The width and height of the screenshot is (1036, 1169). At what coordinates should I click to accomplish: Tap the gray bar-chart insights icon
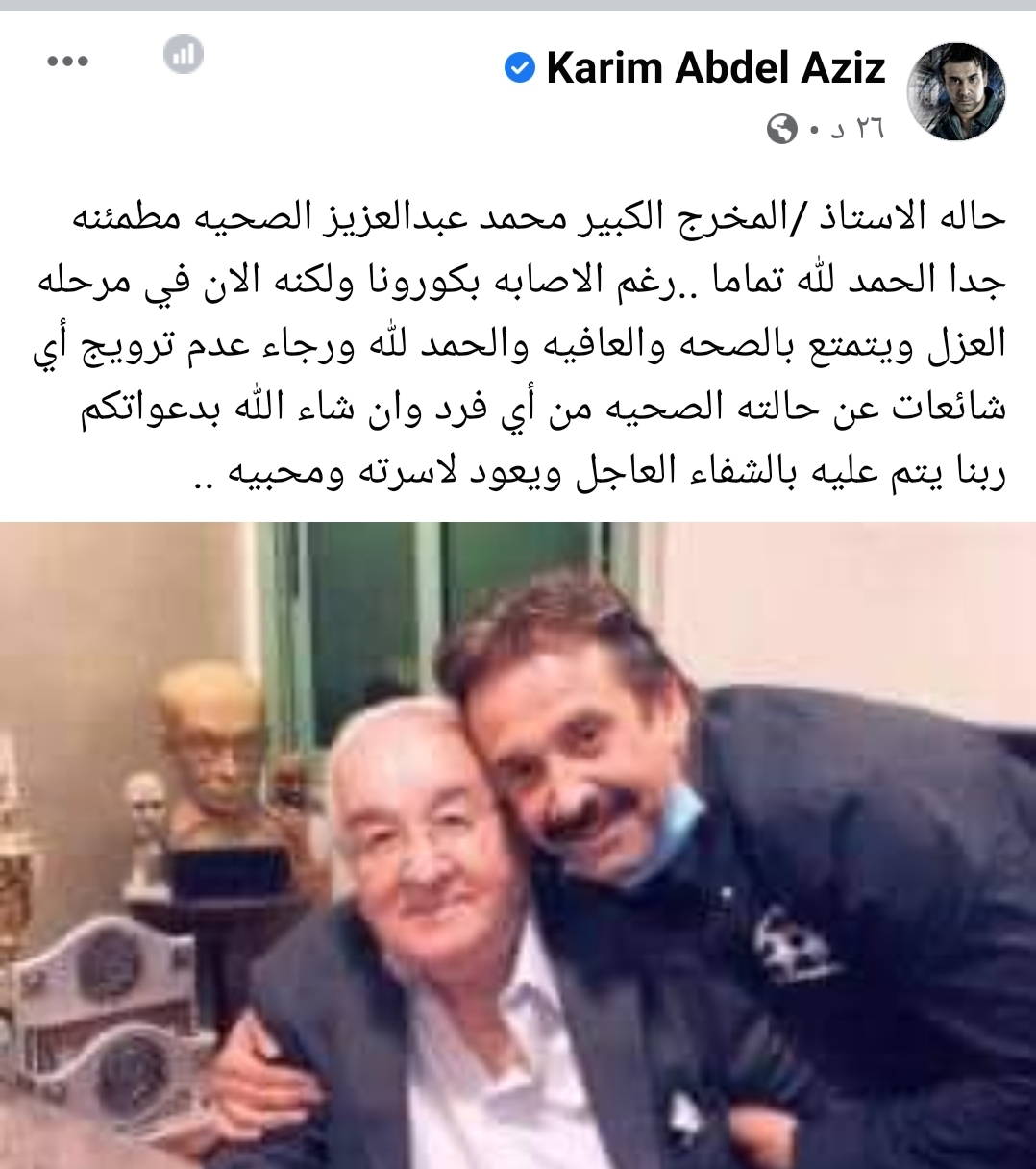pos(183,55)
